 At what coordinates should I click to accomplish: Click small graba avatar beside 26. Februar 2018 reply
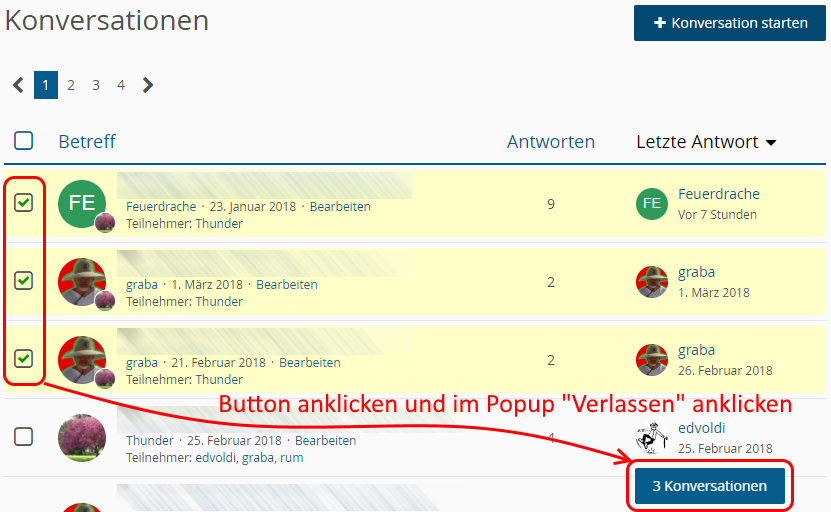(x=652, y=359)
